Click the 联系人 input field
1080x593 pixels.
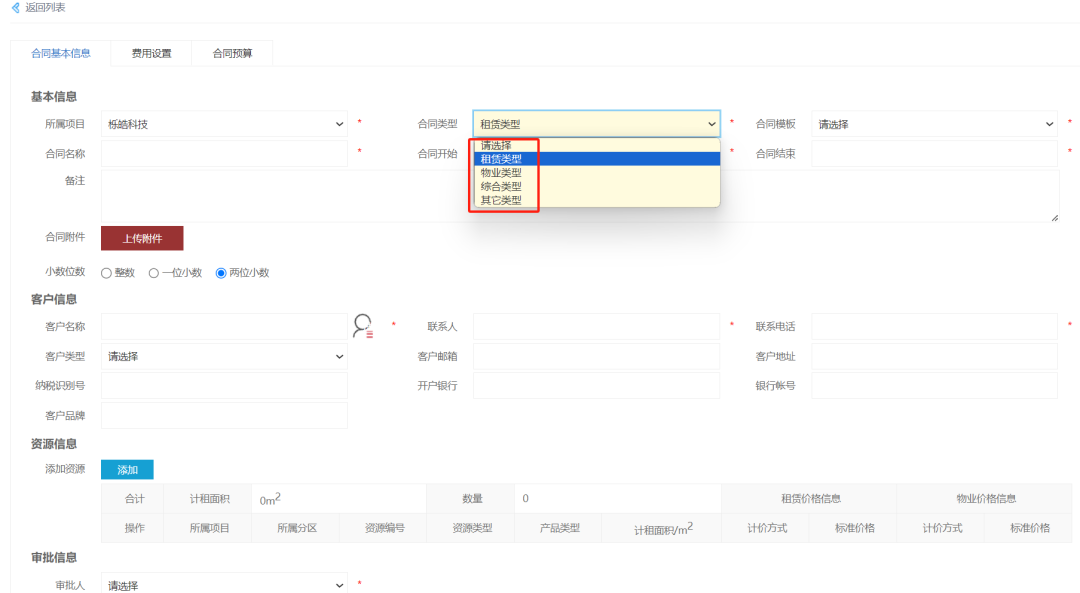point(596,326)
